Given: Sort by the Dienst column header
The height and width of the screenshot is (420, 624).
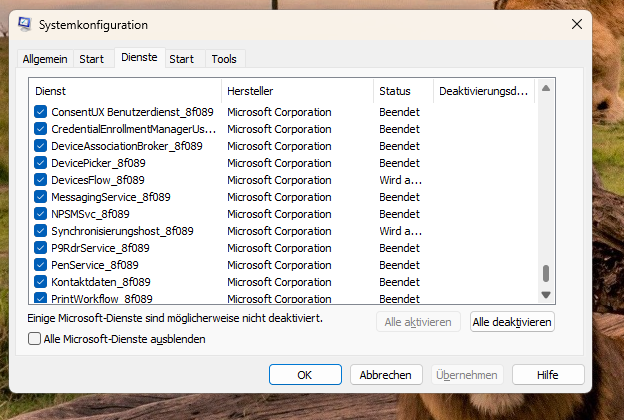Looking at the screenshot, I should click(x=125, y=91).
